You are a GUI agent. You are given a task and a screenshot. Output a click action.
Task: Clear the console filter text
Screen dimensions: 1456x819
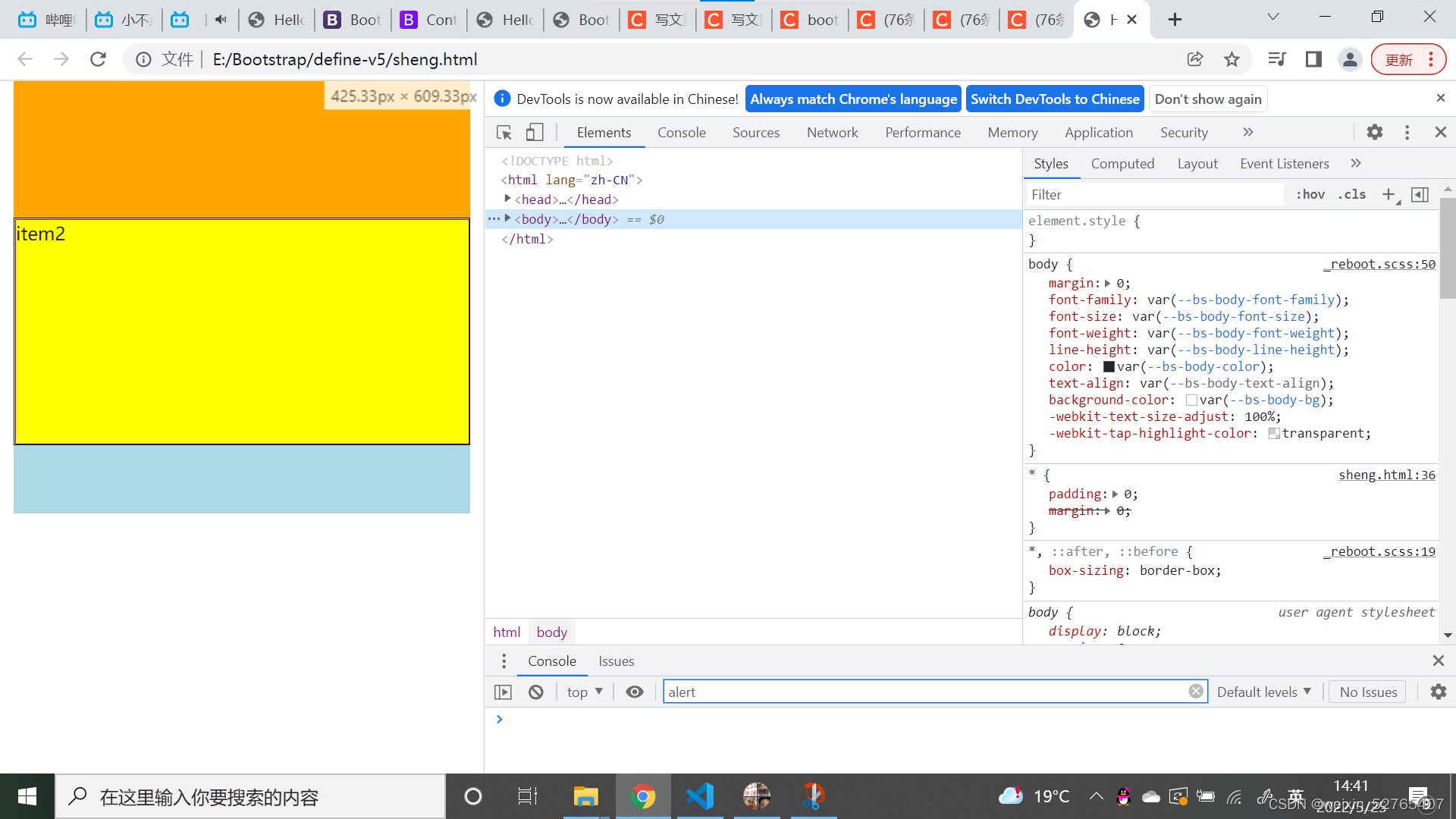(x=1196, y=692)
